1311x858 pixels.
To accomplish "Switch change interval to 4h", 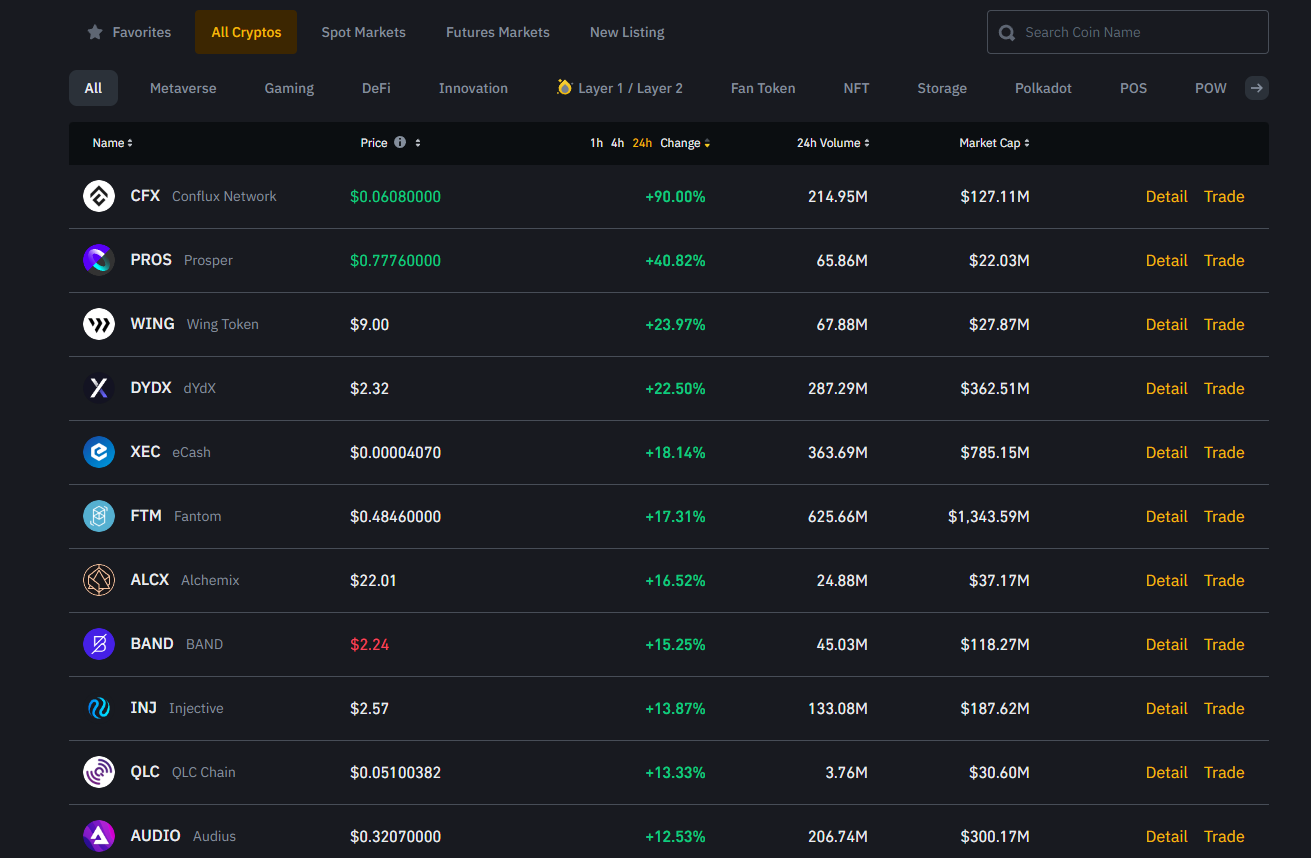I will [x=617, y=143].
